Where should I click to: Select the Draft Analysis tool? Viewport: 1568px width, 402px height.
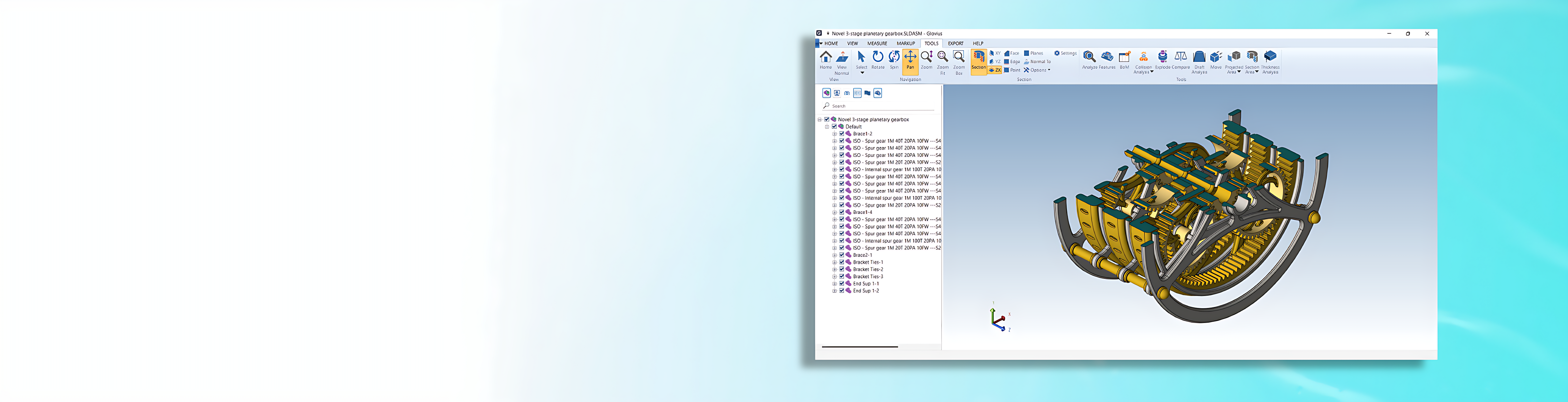(1200, 61)
